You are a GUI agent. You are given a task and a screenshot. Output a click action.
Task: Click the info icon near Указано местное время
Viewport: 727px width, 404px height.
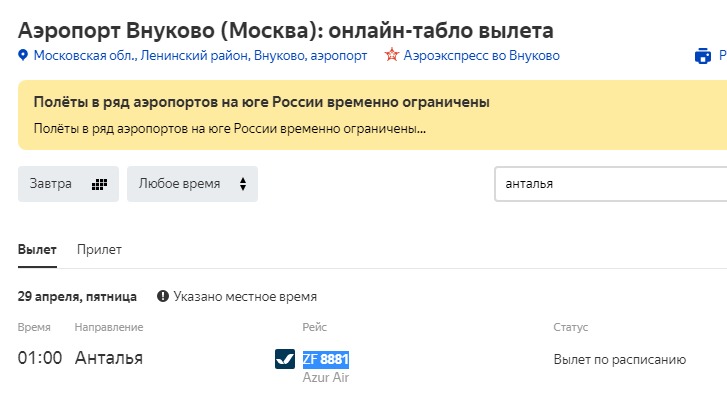[162, 296]
